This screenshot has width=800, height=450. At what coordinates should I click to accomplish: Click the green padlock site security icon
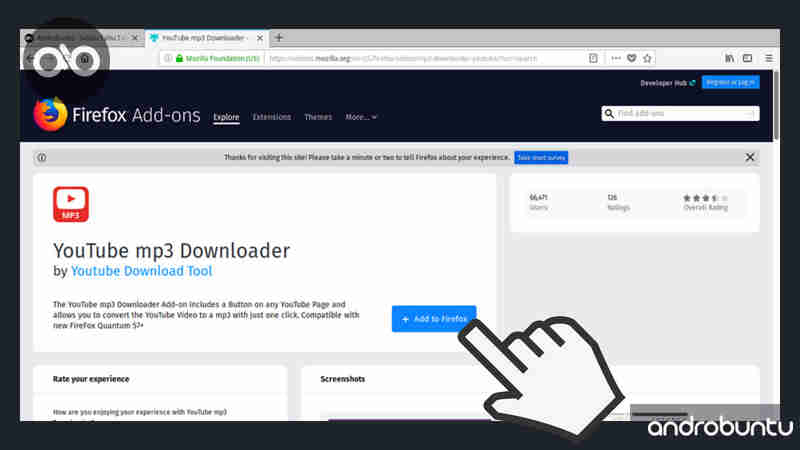click(179, 58)
